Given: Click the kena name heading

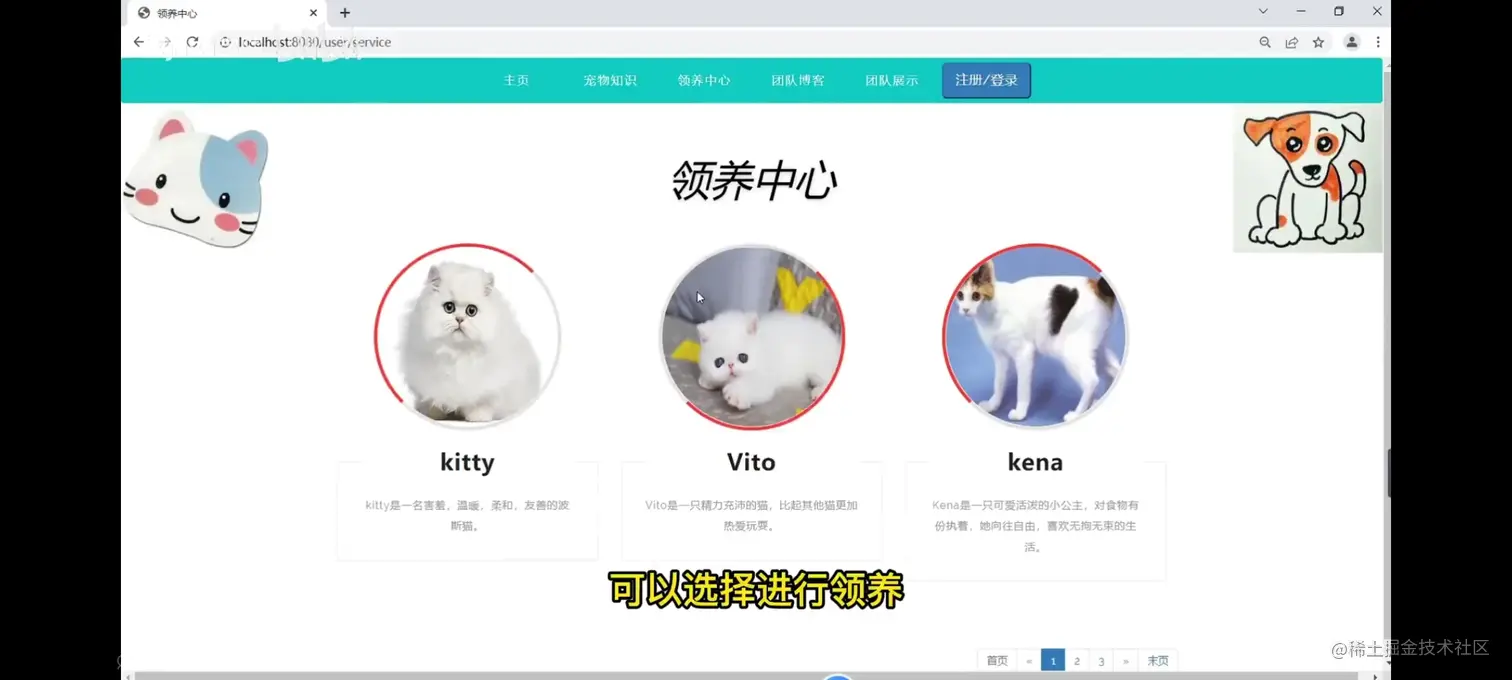Looking at the screenshot, I should [1035, 462].
